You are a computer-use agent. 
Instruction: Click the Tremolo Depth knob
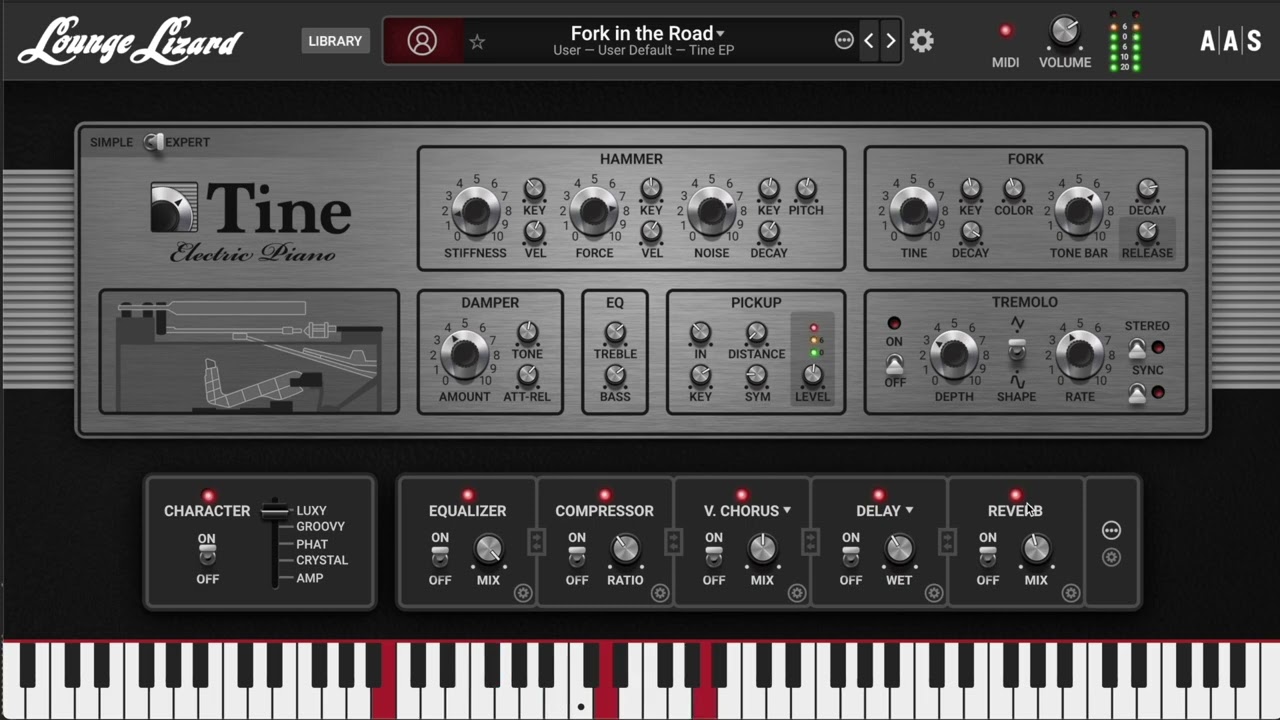(x=954, y=354)
